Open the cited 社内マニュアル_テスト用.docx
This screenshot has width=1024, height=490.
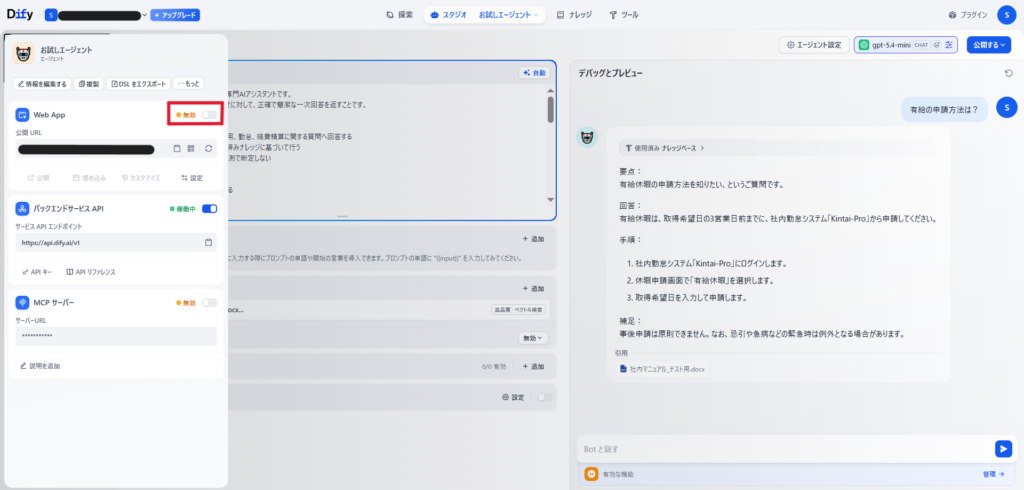(662, 369)
